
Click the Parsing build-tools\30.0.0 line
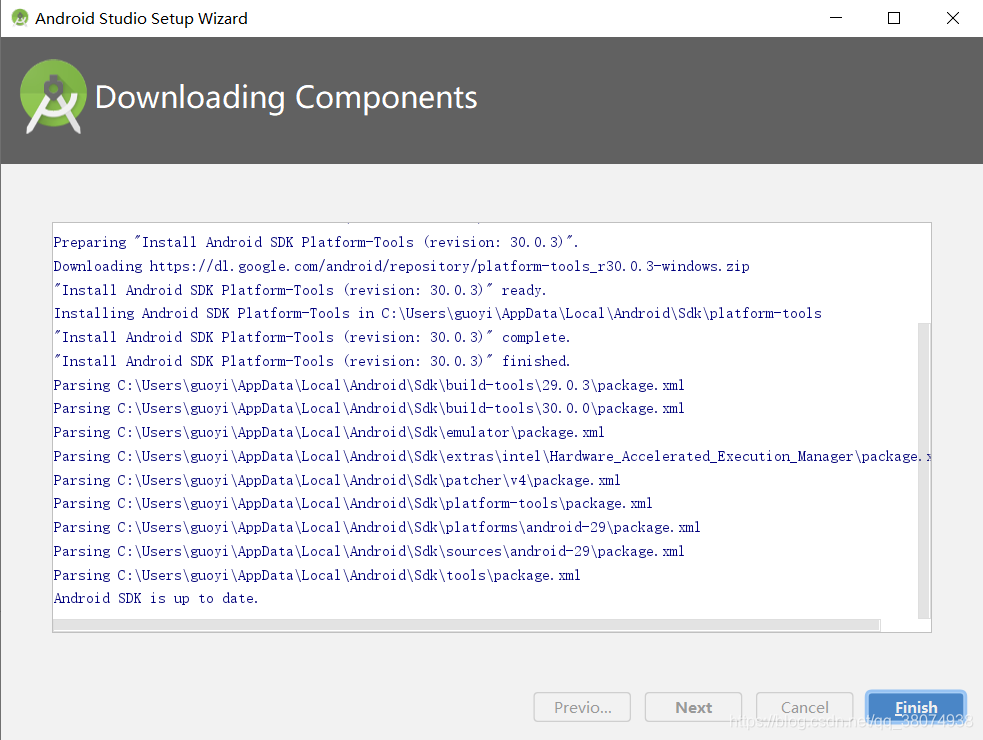[369, 408]
